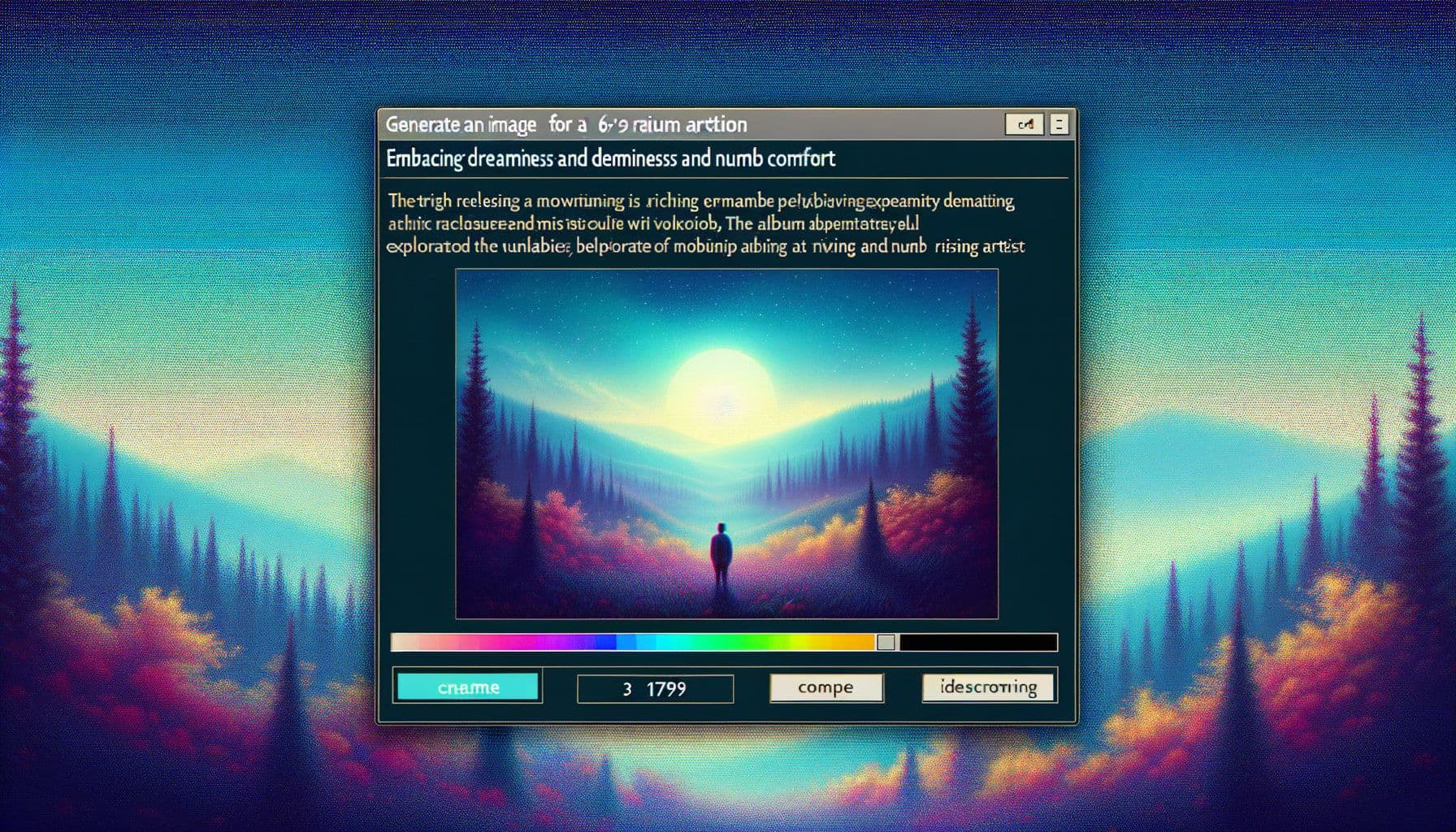Click the description line starting "The trigh releasing"

(x=700, y=201)
